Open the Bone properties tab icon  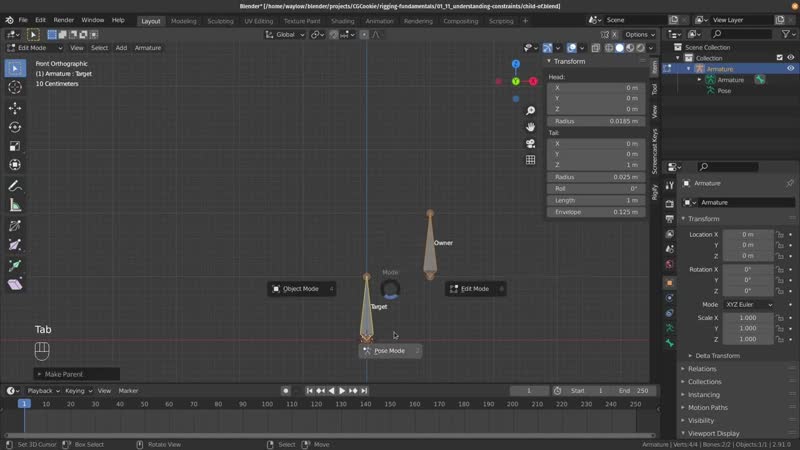pos(669,343)
